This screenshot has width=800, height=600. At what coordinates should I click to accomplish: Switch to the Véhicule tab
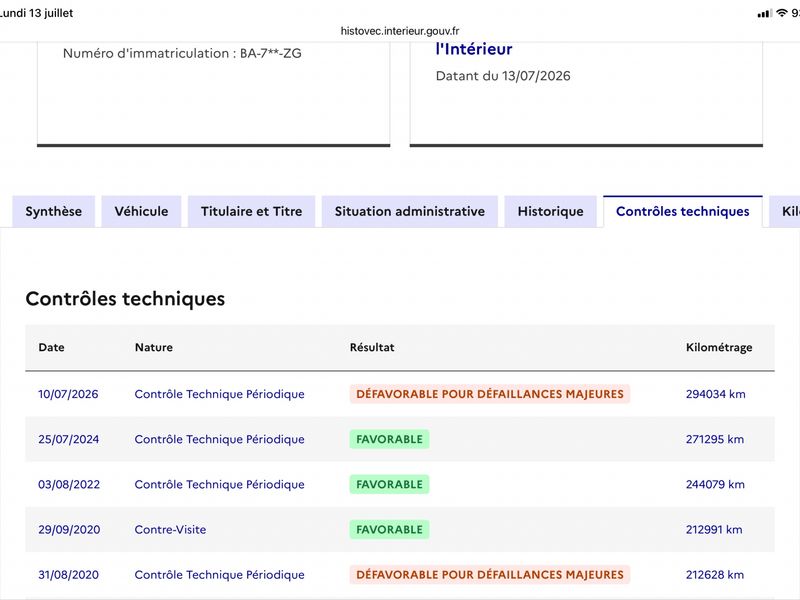click(141, 211)
